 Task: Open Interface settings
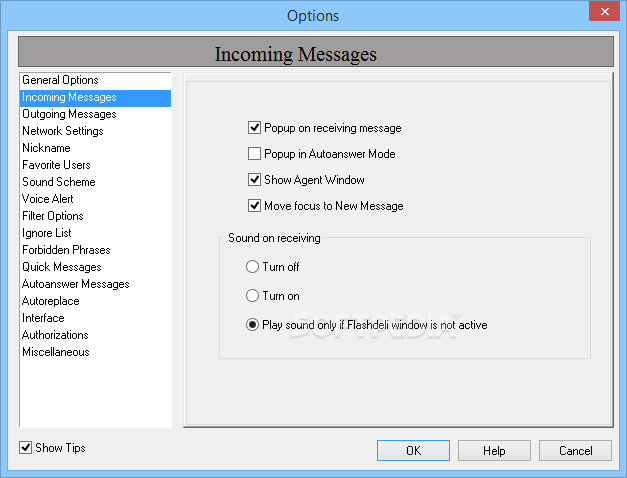[x=95, y=318]
